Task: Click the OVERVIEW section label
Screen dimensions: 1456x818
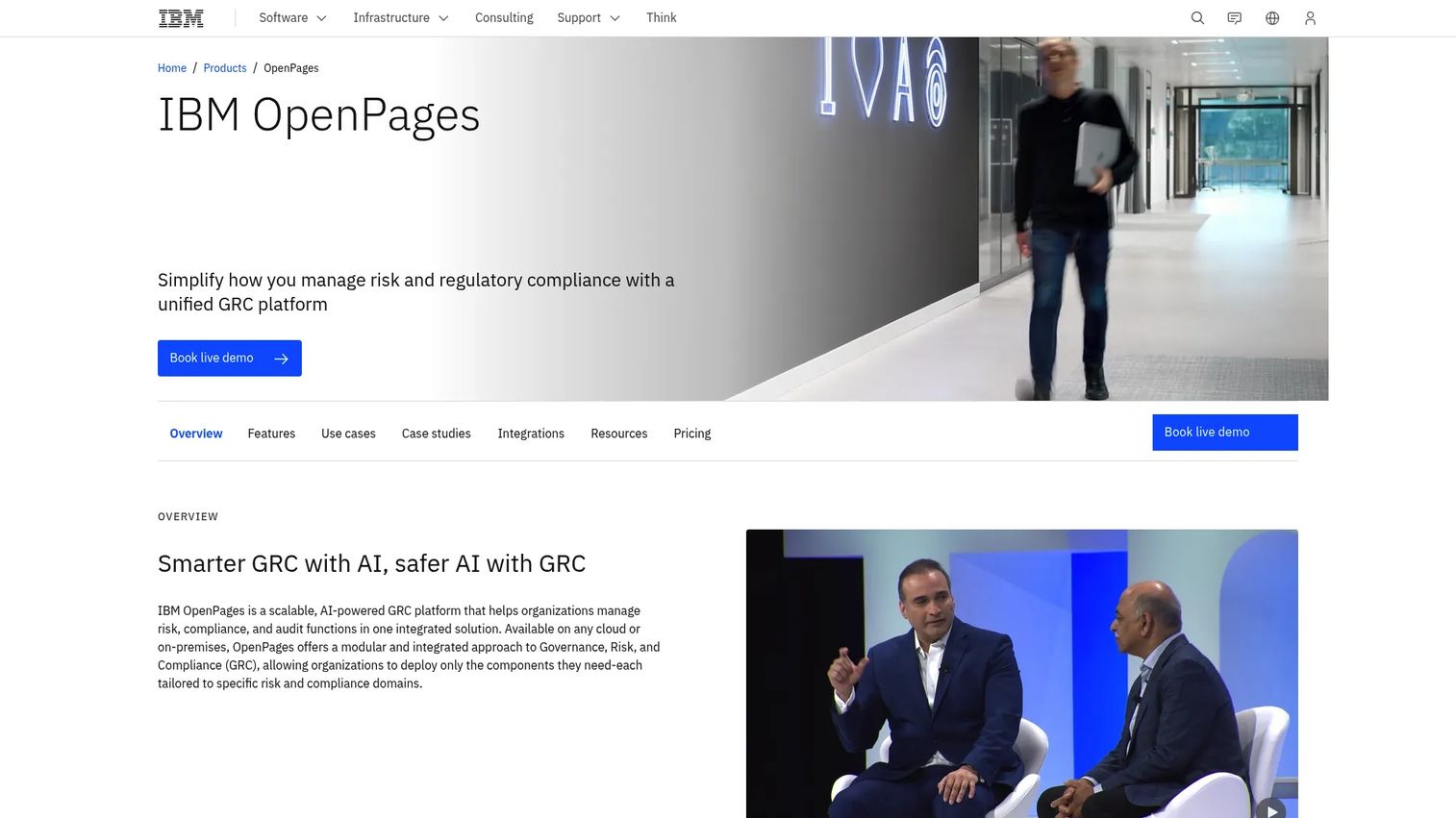Action: click(188, 517)
